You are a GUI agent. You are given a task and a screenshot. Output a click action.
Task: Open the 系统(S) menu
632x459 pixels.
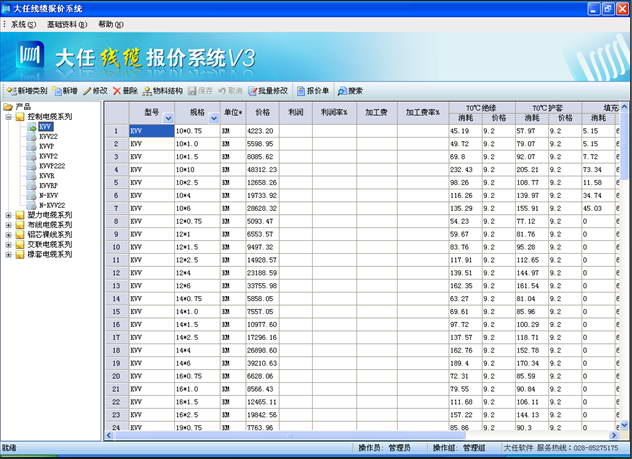point(23,25)
